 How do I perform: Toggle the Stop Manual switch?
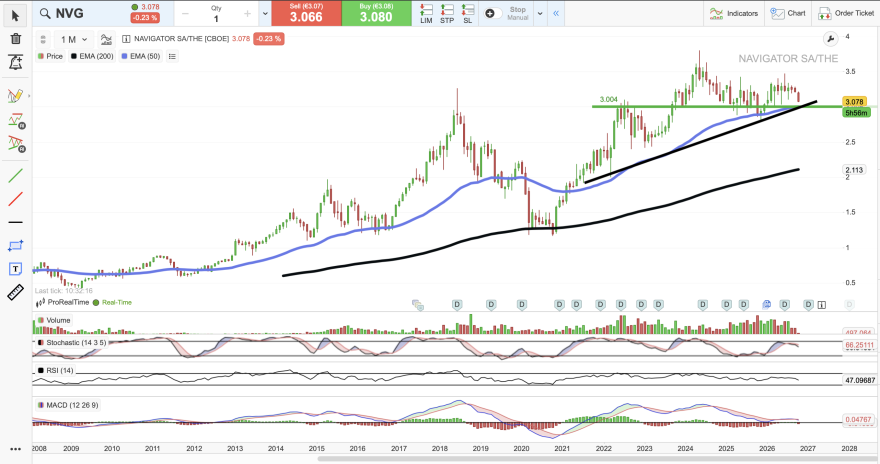tap(493, 13)
